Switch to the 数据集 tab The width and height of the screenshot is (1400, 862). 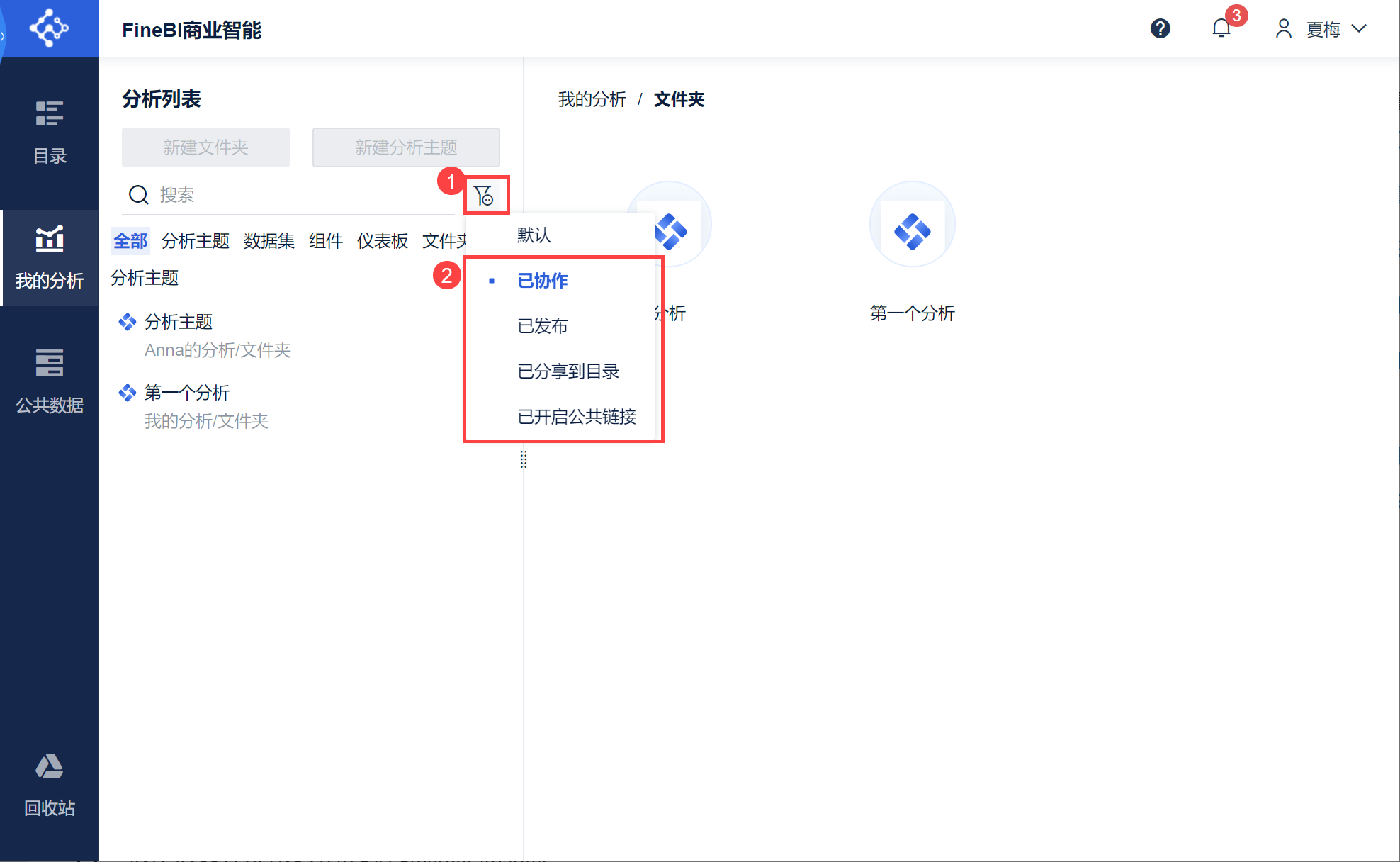(269, 241)
